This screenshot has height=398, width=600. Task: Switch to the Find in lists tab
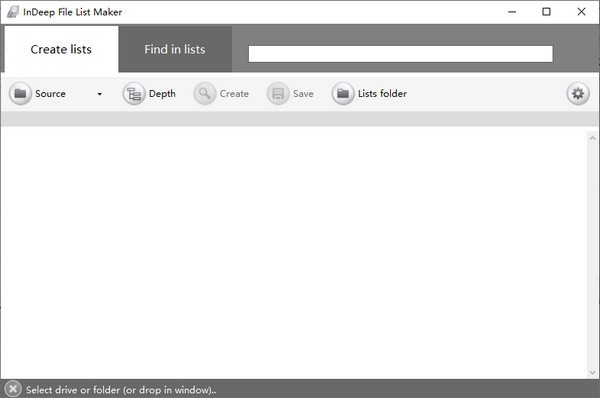tap(175, 49)
